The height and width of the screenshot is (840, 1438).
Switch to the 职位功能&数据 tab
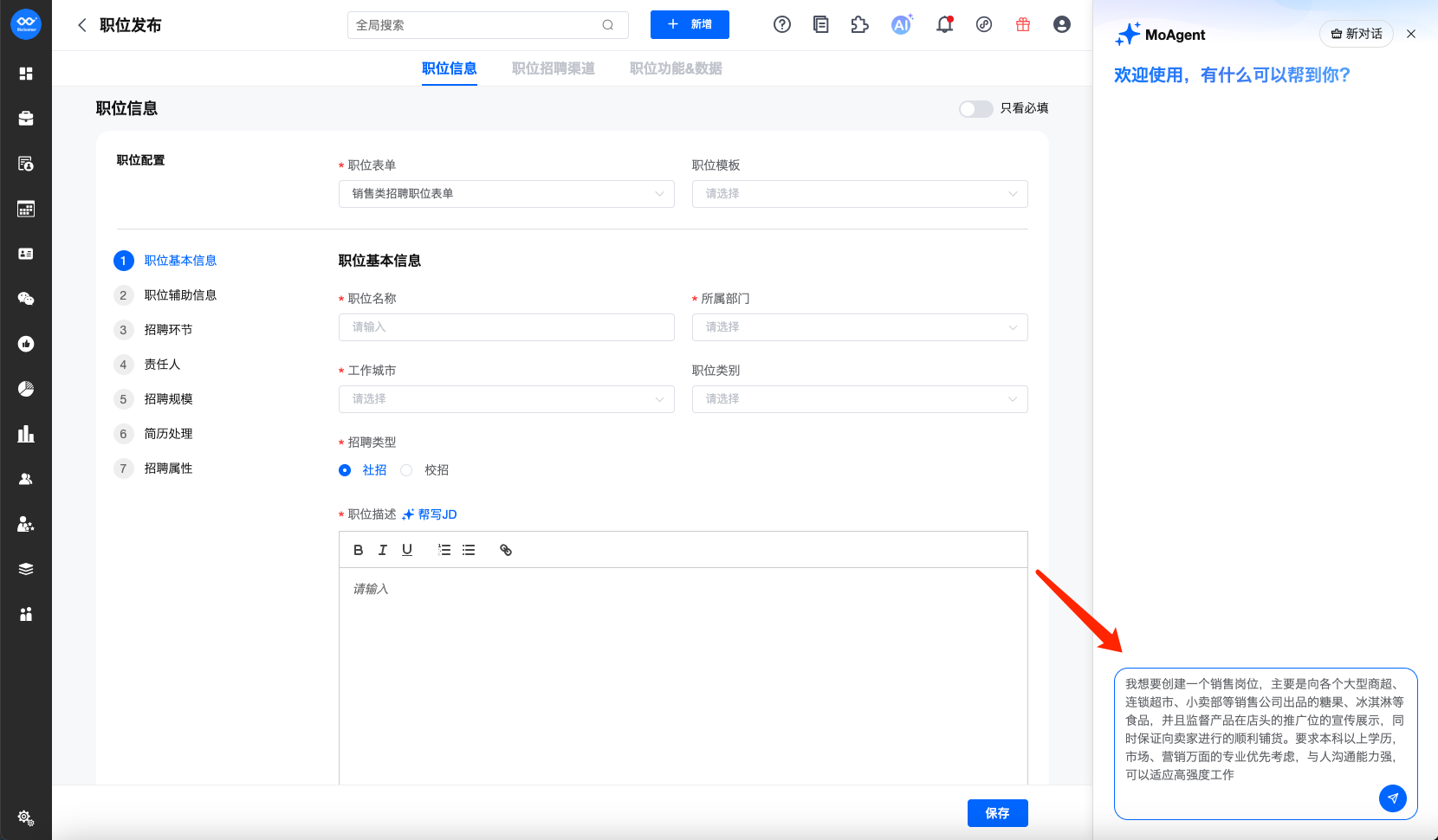(x=676, y=68)
